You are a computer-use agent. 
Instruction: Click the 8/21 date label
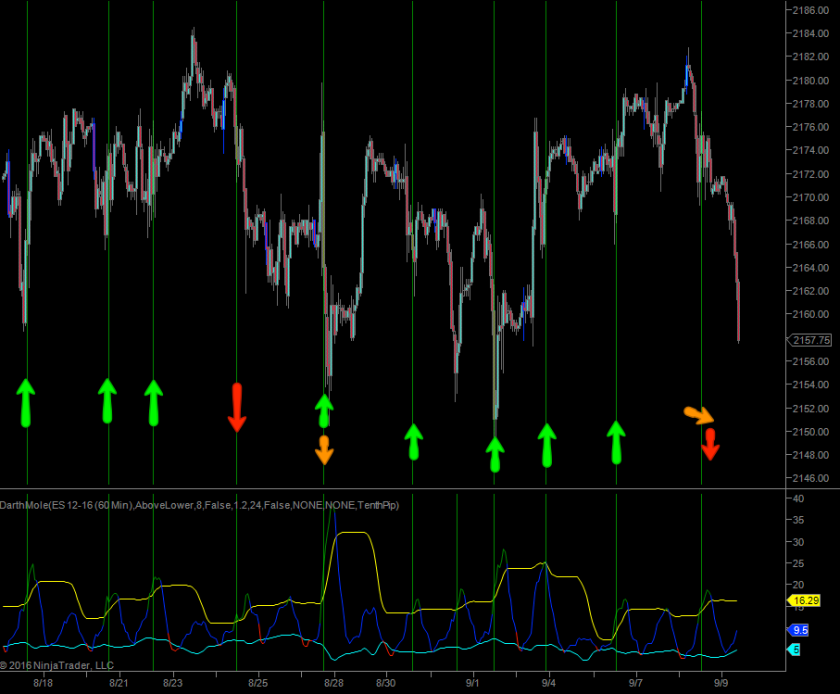[x=118, y=683]
